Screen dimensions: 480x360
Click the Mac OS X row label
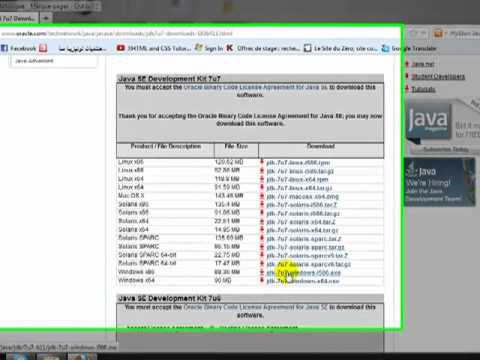[131, 195]
